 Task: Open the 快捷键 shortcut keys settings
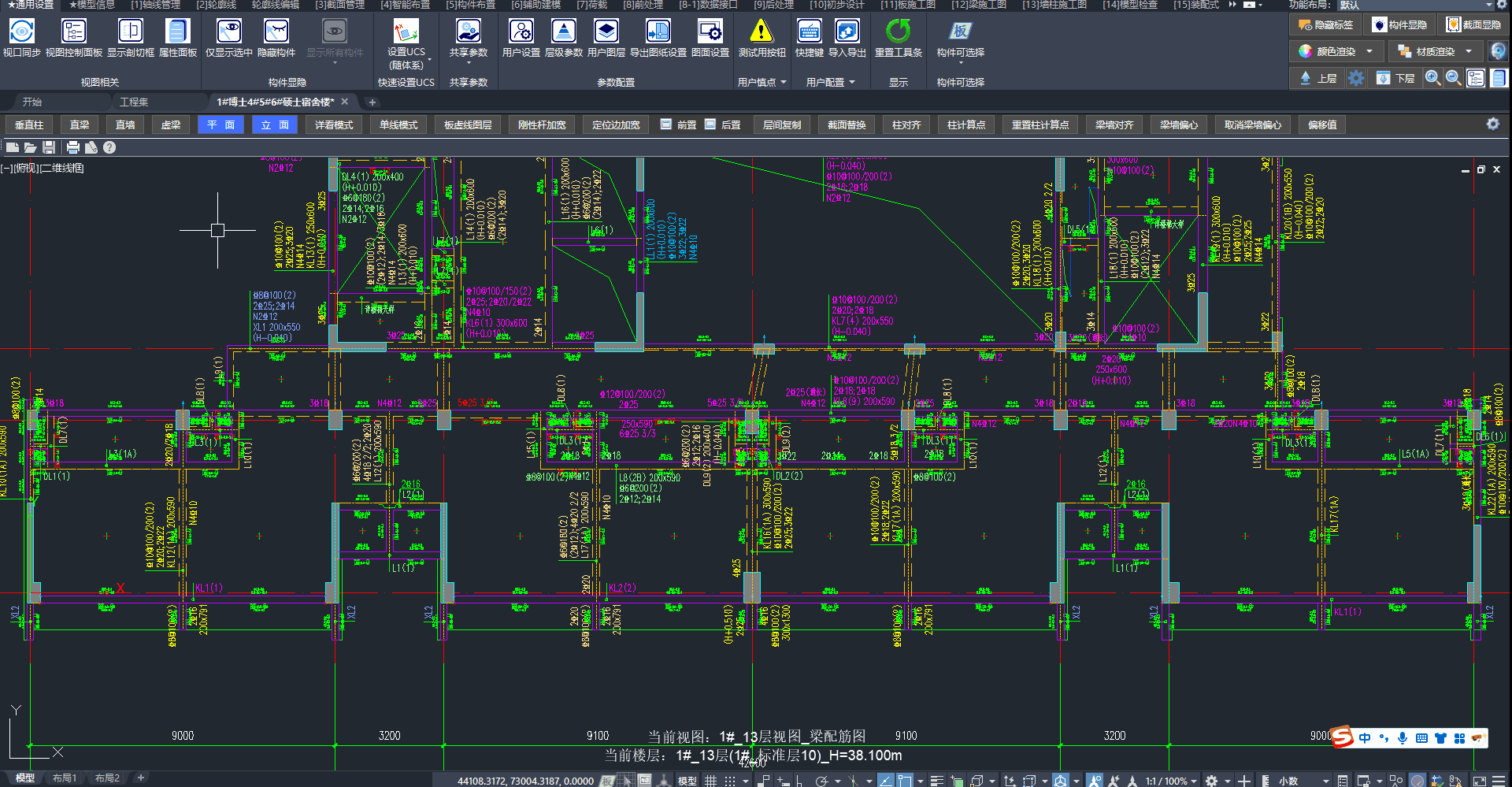pyautogui.click(x=809, y=32)
